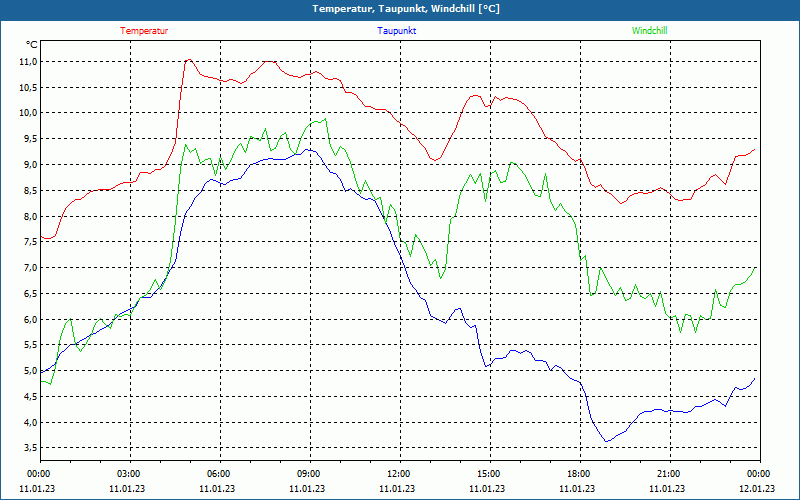
Task: Select the blue 'Taupunkt' legend label
Action: coord(396,31)
